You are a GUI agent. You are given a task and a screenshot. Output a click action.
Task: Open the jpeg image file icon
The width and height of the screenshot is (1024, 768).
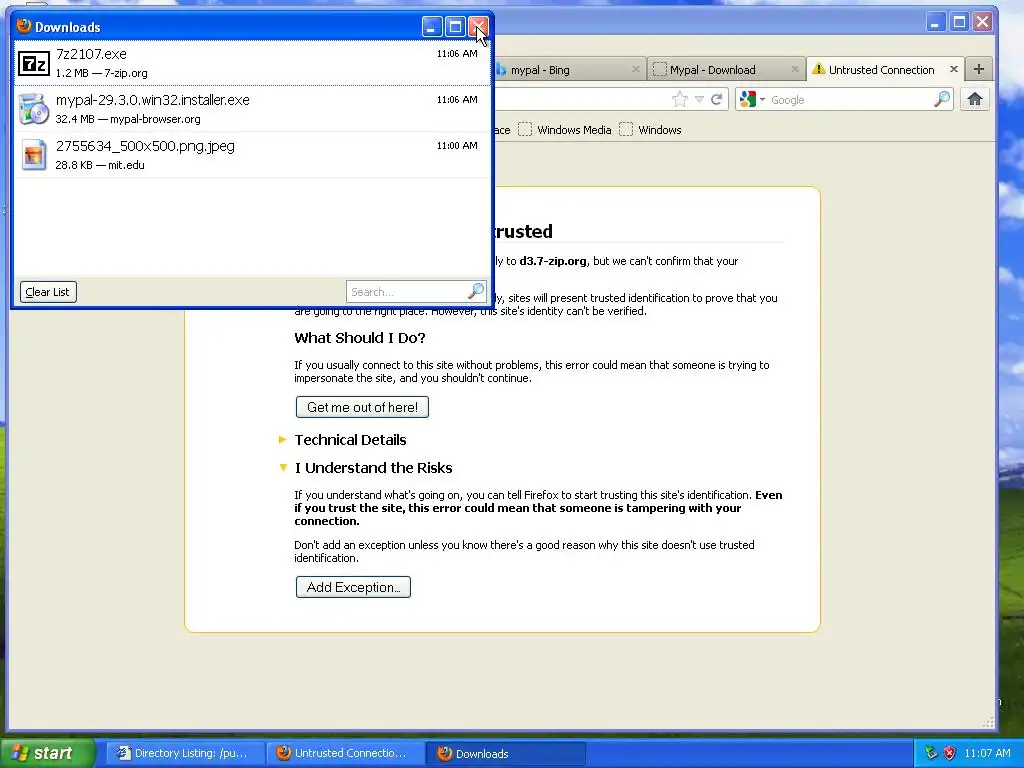click(x=33, y=155)
